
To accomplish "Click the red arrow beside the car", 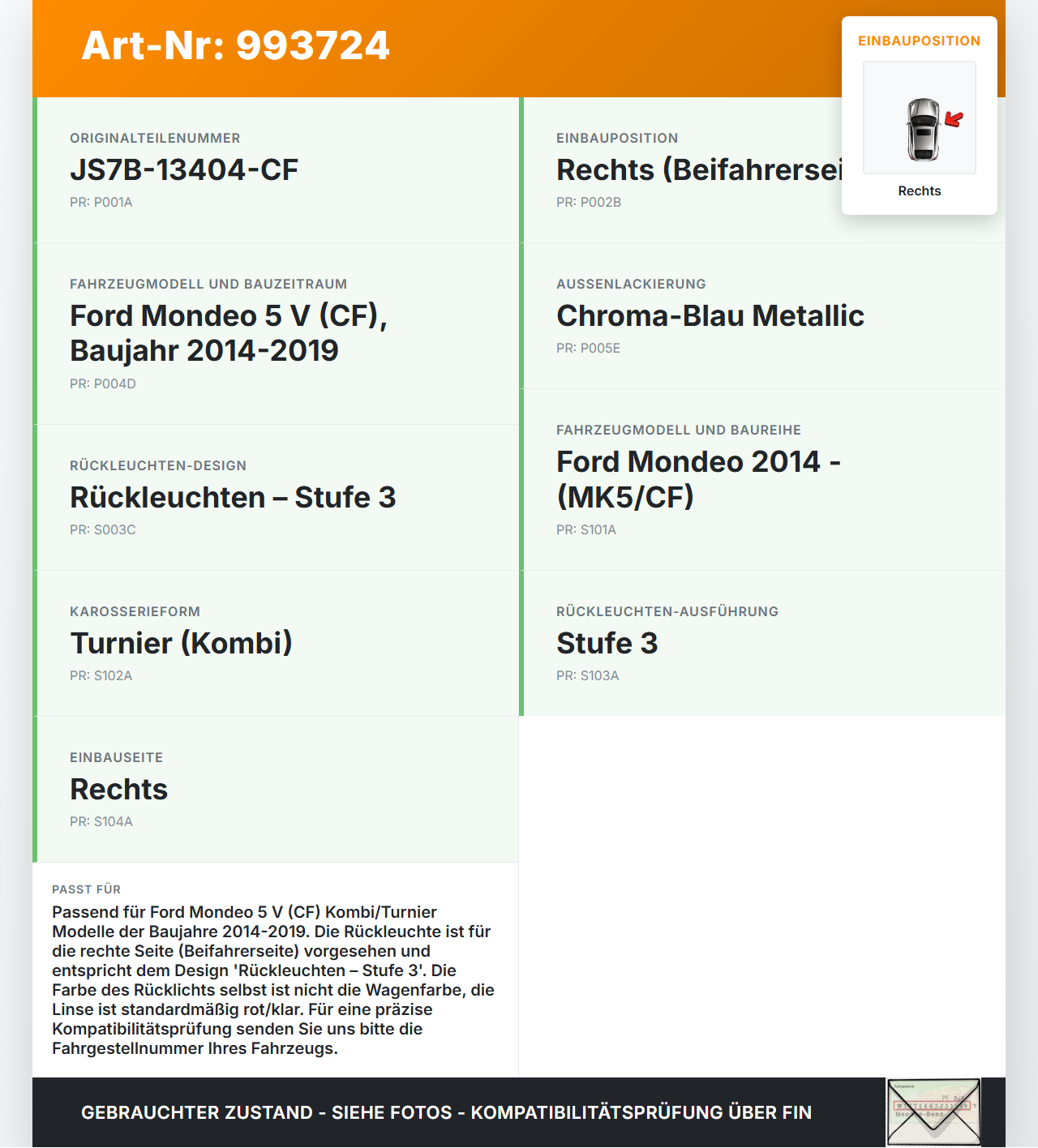I will (x=954, y=120).
